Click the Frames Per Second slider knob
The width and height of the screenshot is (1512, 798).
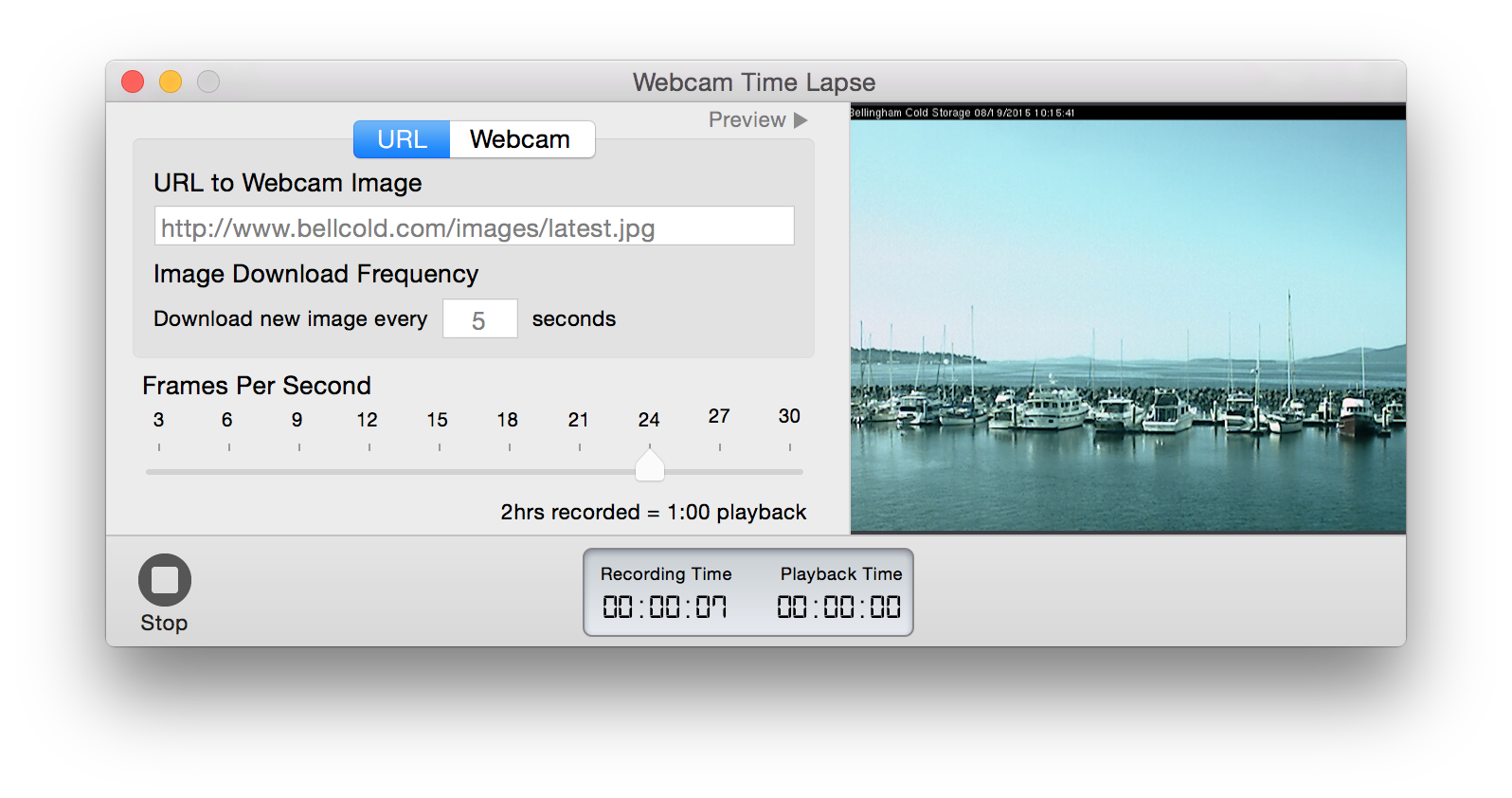pos(650,464)
